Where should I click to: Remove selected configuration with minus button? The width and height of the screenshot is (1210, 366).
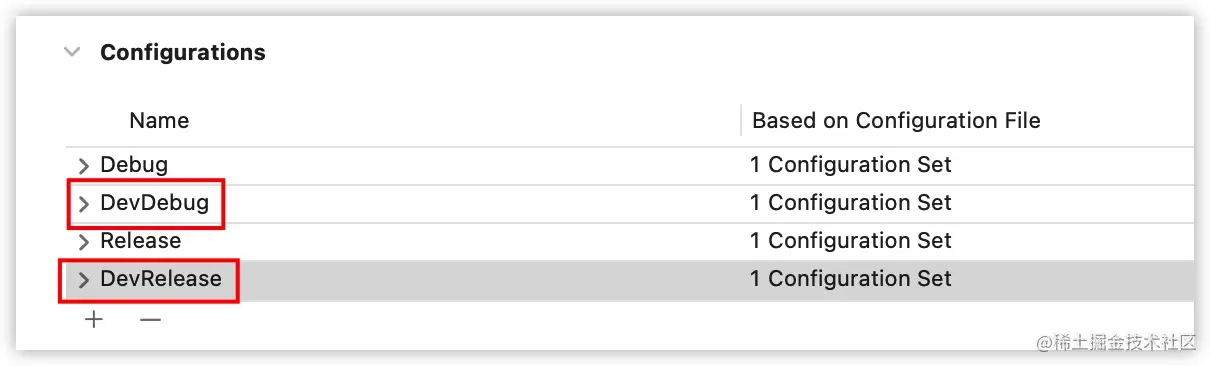click(x=150, y=320)
